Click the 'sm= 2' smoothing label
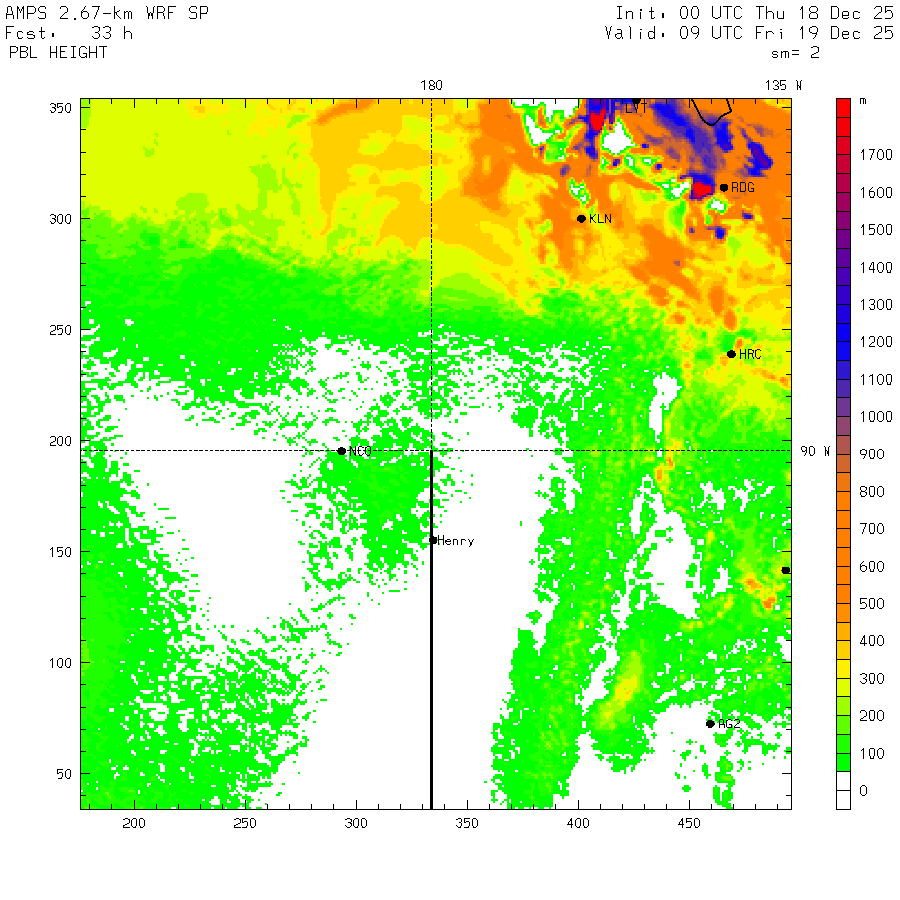 click(x=795, y=53)
